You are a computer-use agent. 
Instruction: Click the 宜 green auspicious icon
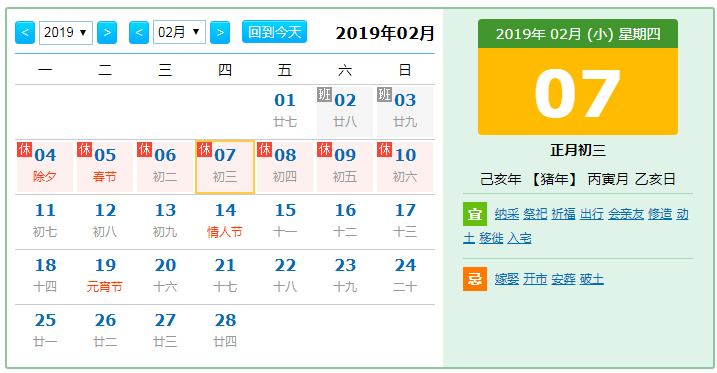pos(475,214)
